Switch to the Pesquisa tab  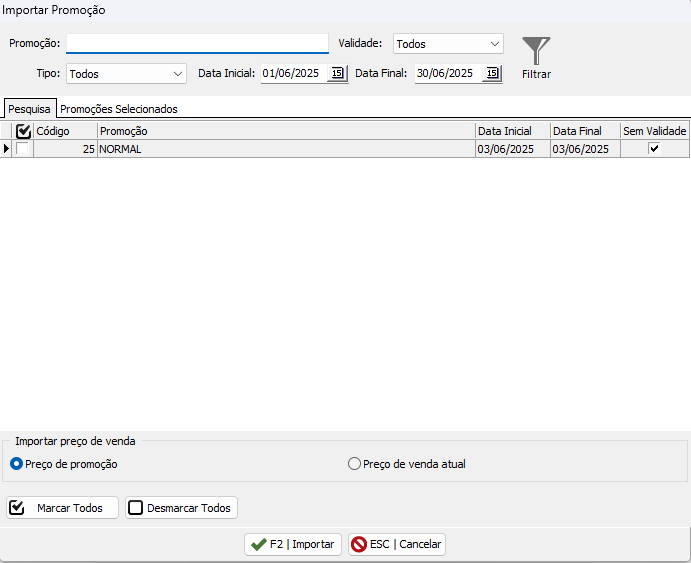tap(29, 109)
